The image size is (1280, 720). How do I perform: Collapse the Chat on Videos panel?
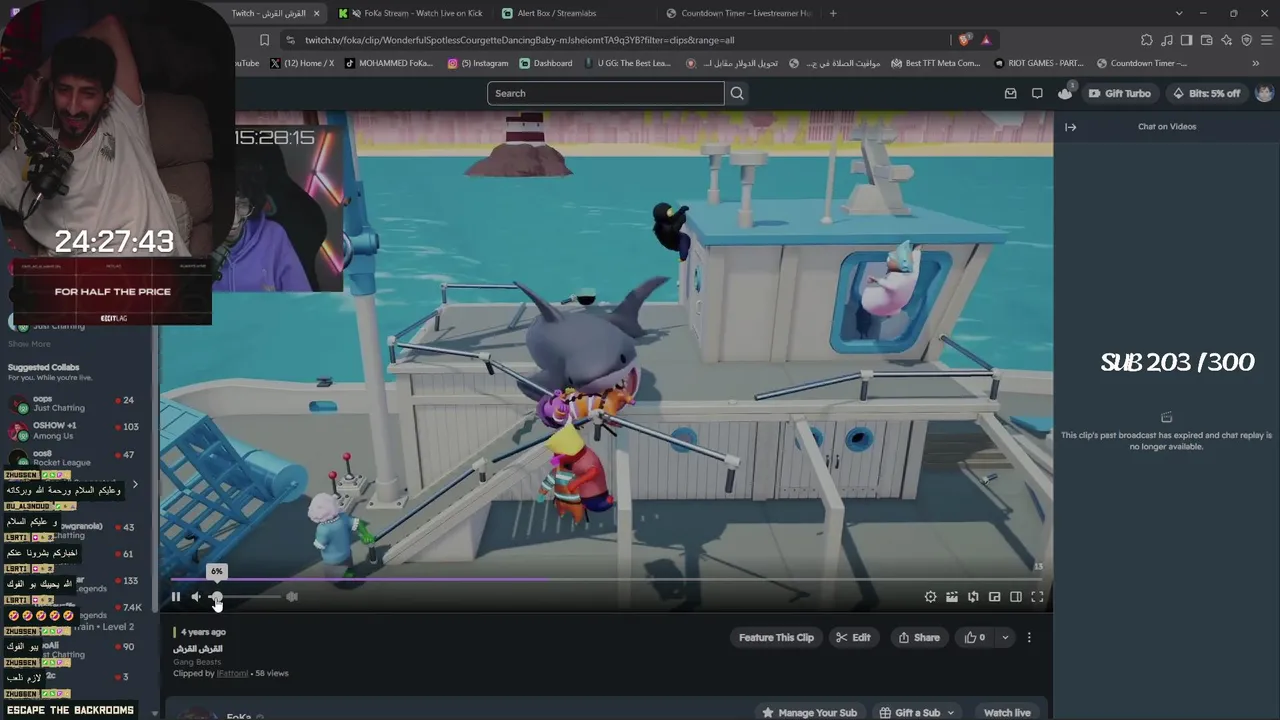1070,127
